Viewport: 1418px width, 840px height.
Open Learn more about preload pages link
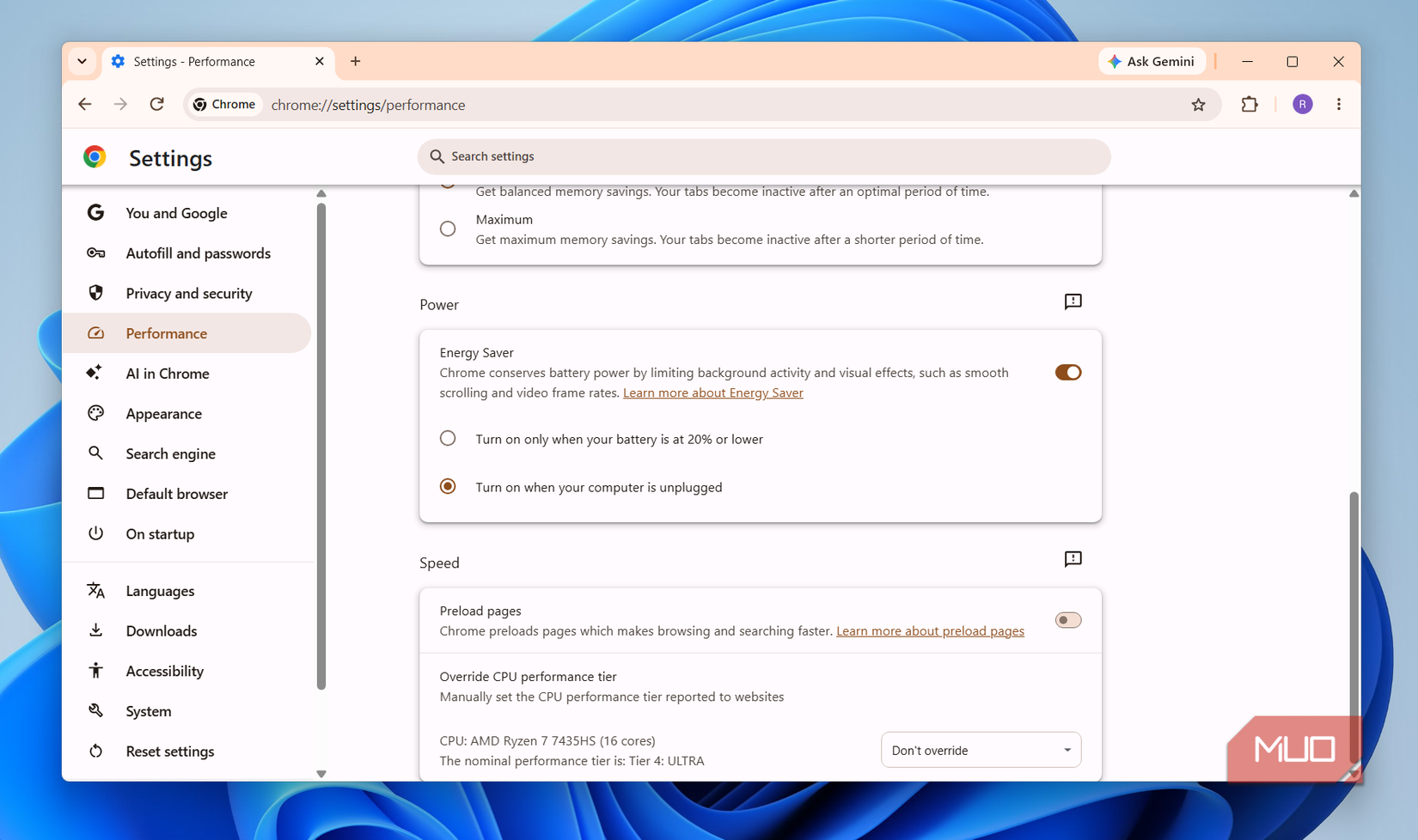coord(930,630)
